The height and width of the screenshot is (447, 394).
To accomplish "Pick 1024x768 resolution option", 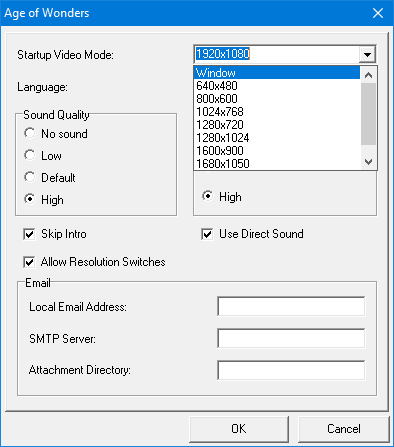I will click(277, 112).
